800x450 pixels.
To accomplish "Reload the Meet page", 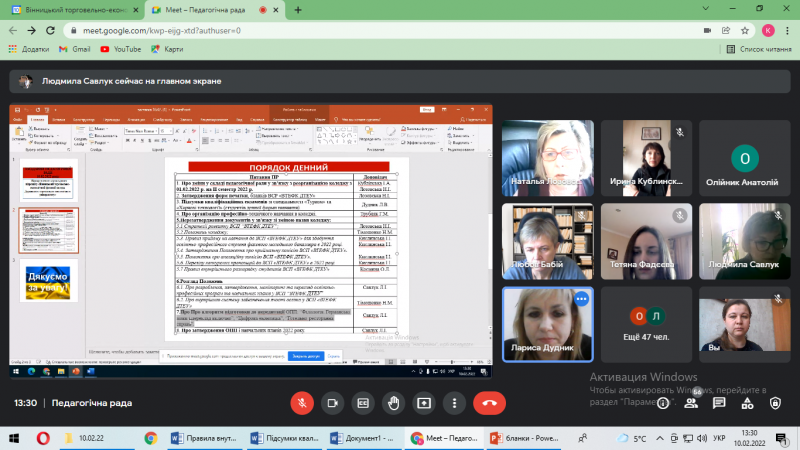I will 50,31.
